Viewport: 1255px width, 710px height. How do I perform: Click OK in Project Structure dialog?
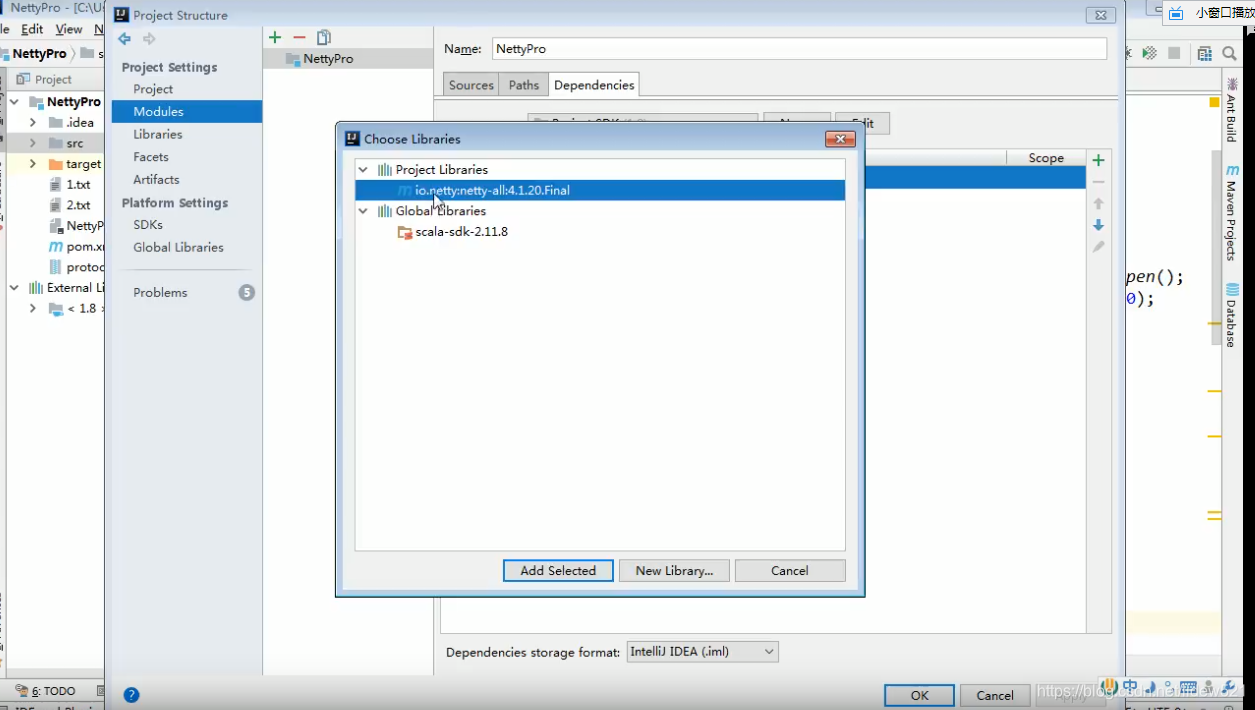click(919, 696)
